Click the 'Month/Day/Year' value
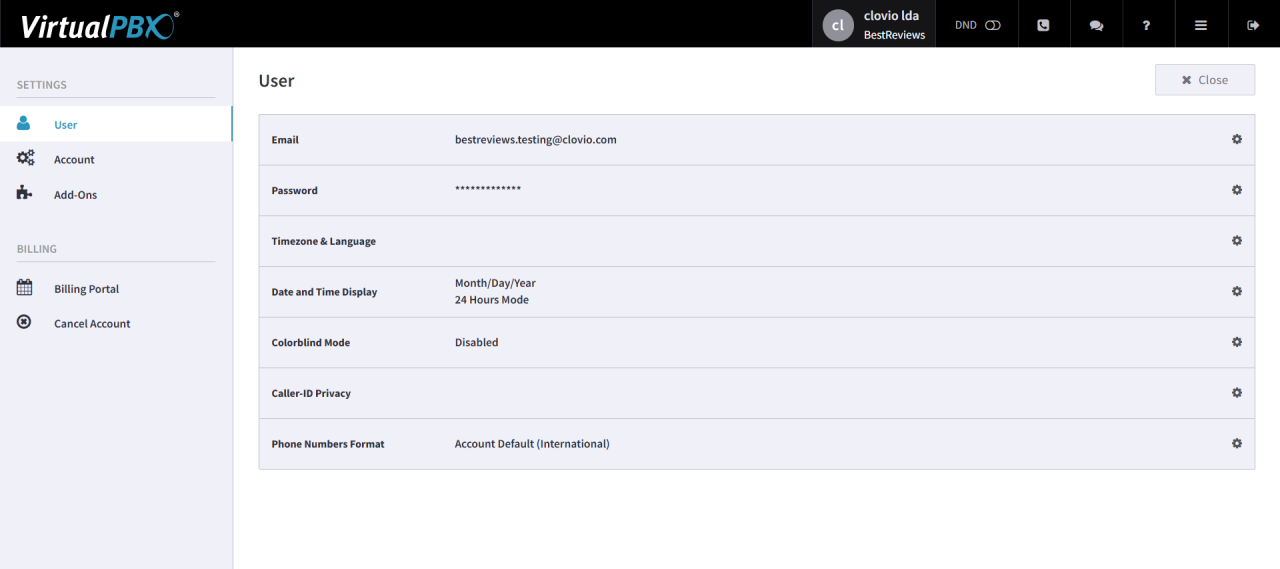1280x569 pixels. click(495, 283)
